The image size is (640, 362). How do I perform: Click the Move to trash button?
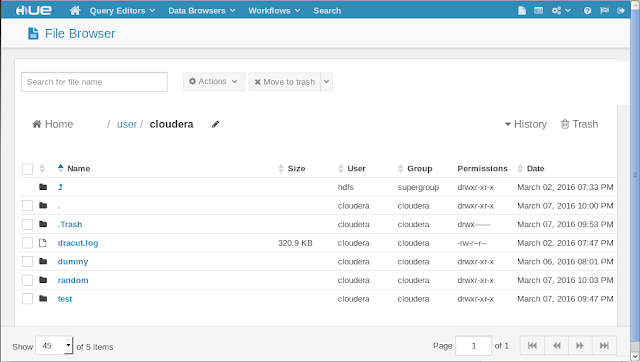(284, 82)
